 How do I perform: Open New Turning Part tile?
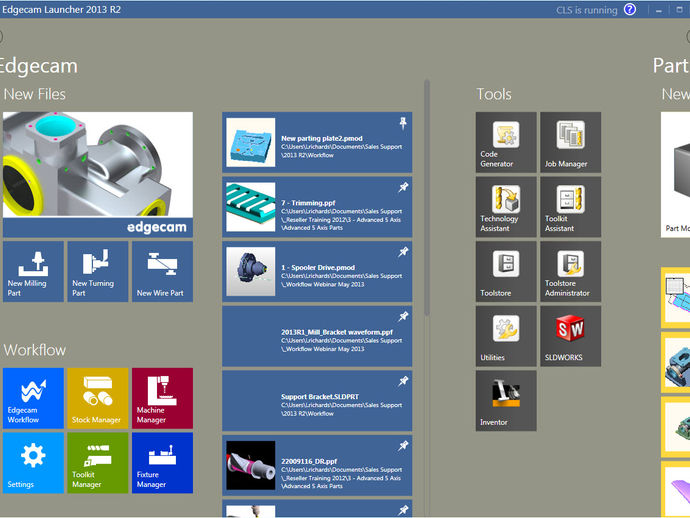point(98,271)
